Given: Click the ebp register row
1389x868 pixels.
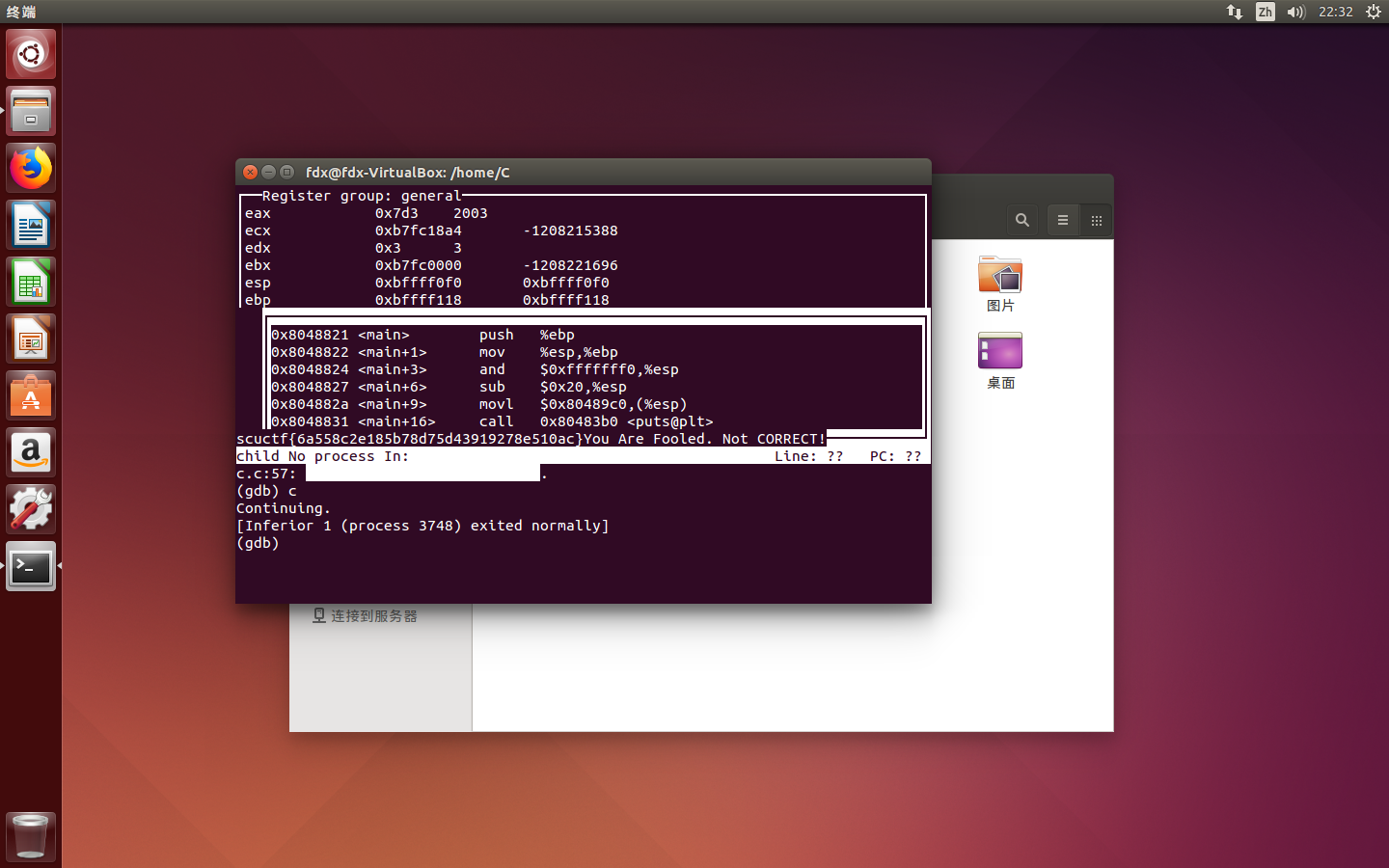Looking at the screenshot, I should coord(427,300).
